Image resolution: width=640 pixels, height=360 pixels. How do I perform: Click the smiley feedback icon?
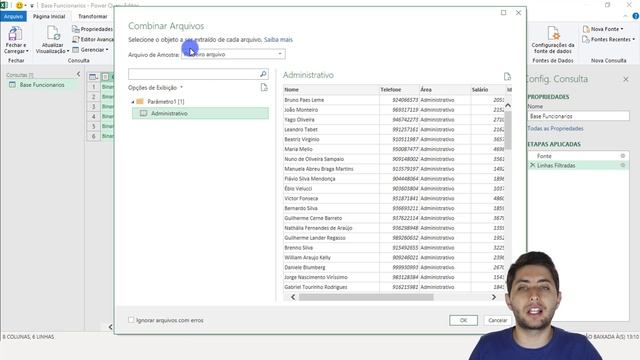19,5
